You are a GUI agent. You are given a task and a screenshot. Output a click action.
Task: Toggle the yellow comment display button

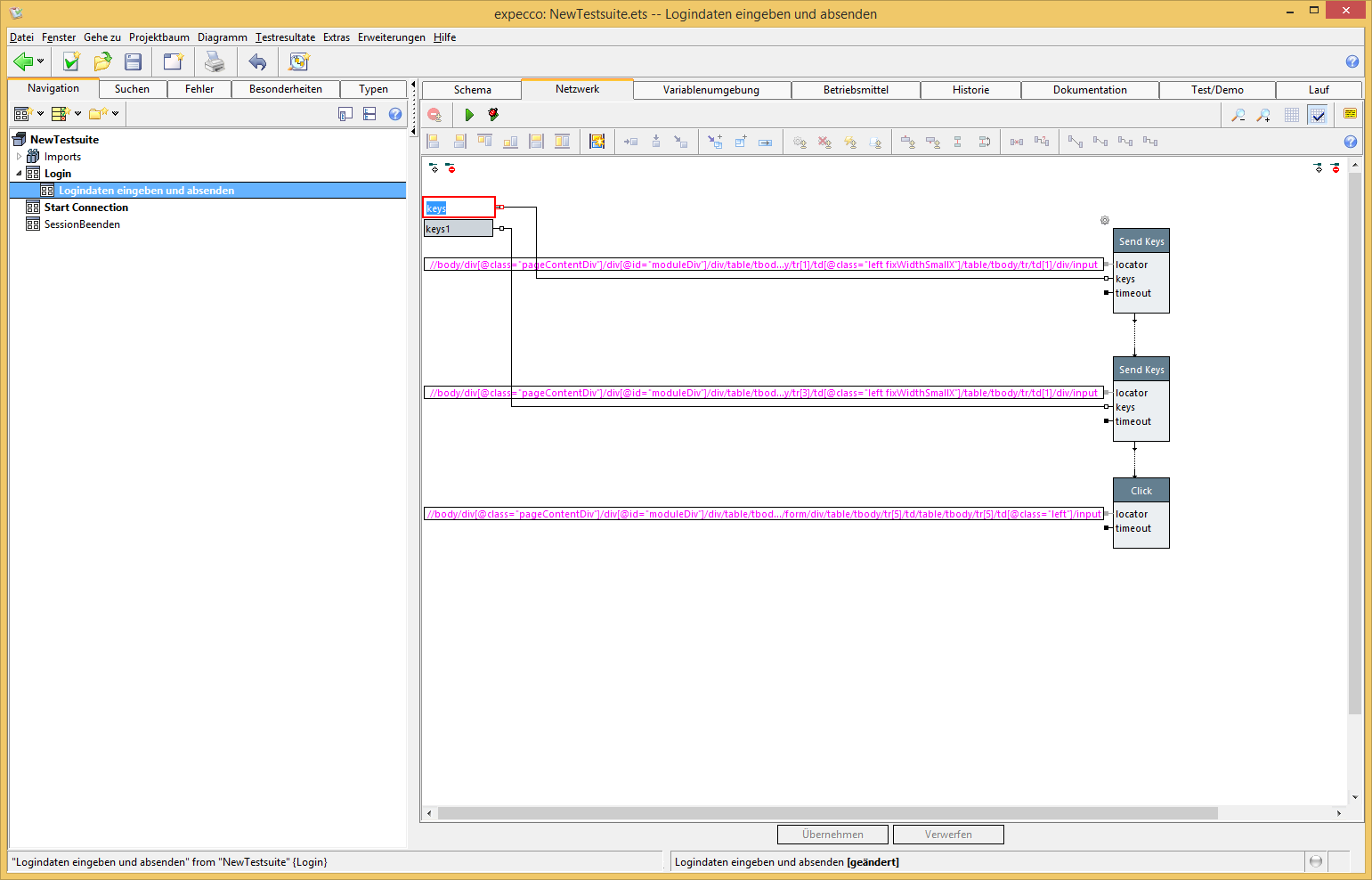point(1350,114)
